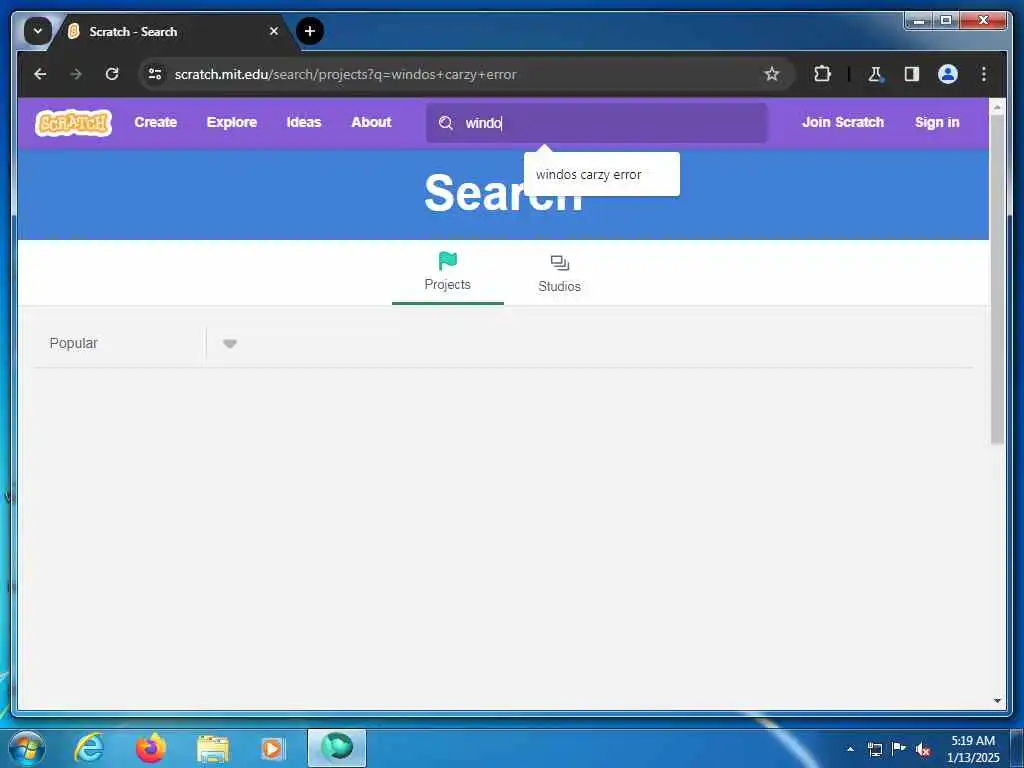Viewport: 1024px width, 768px height.
Task: Expand the sort dropdown arrow
Action: (x=229, y=344)
